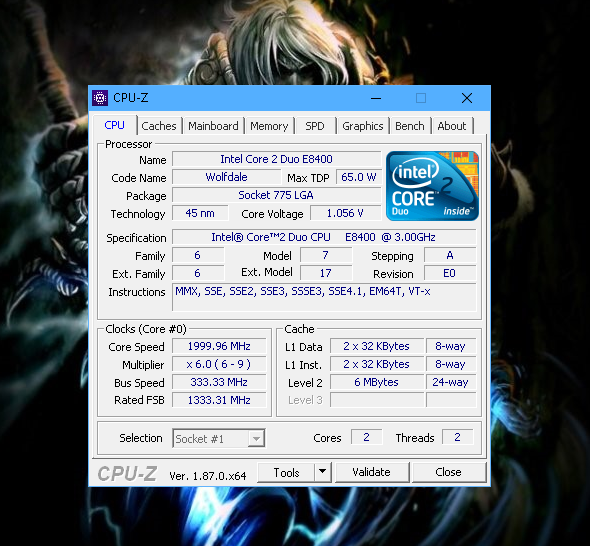
Task: Switch to the Caches tab
Action: point(159,126)
